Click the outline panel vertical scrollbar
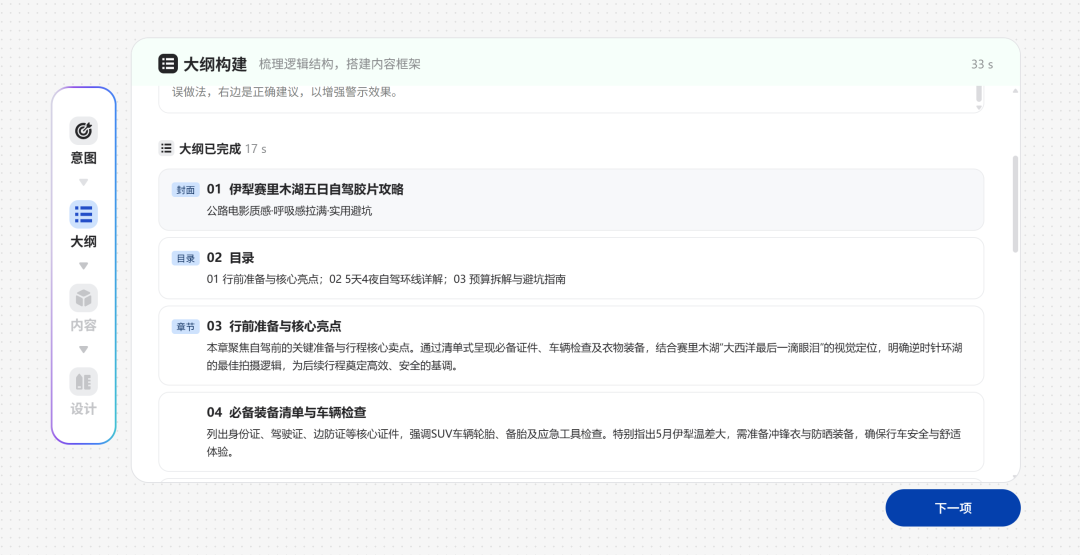 pos(1015,204)
